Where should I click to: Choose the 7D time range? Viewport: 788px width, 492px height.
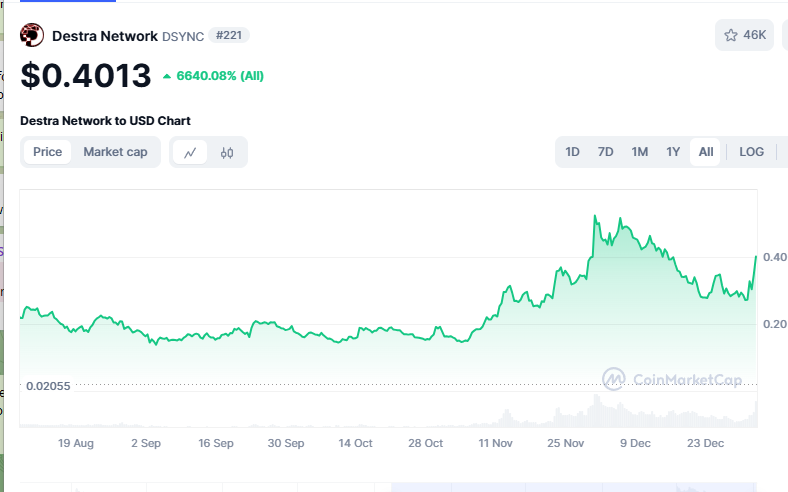(x=606, y=152)
